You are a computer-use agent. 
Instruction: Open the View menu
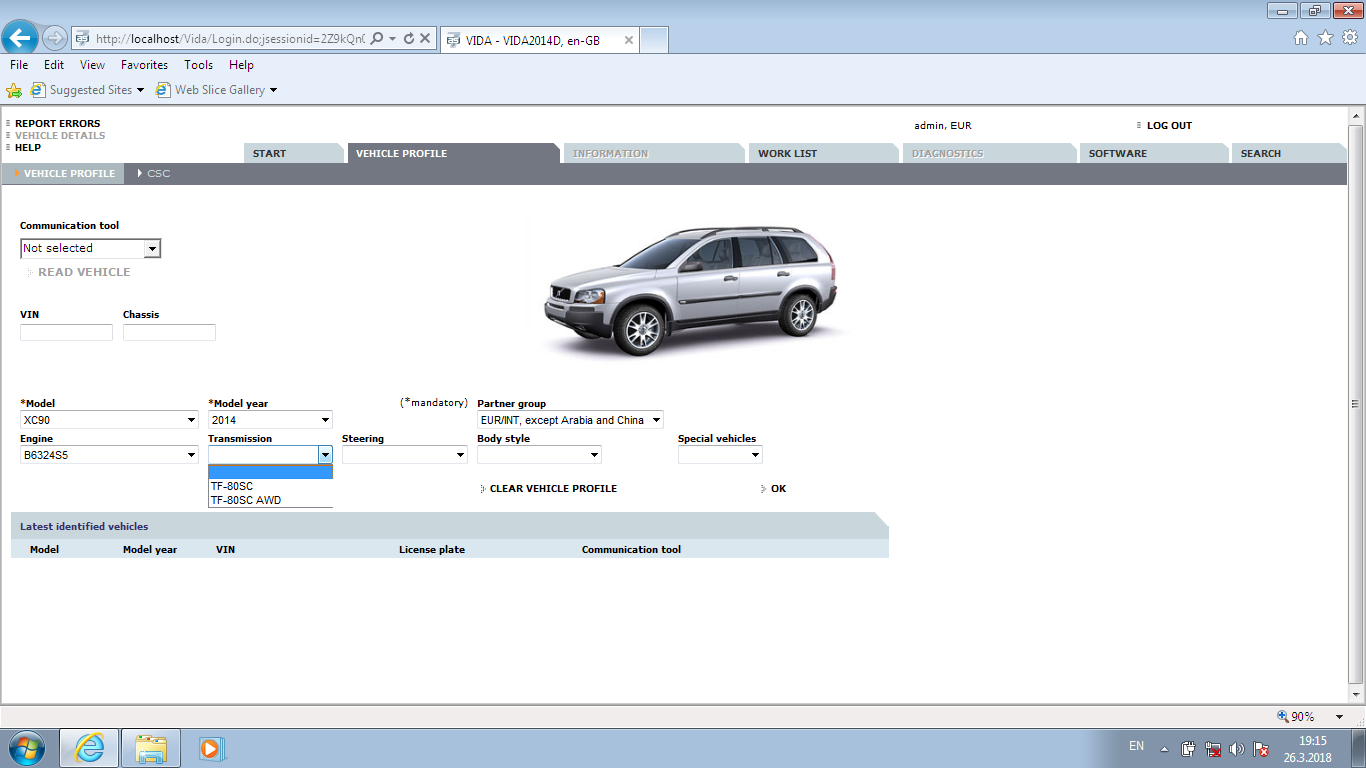(92, 65)
